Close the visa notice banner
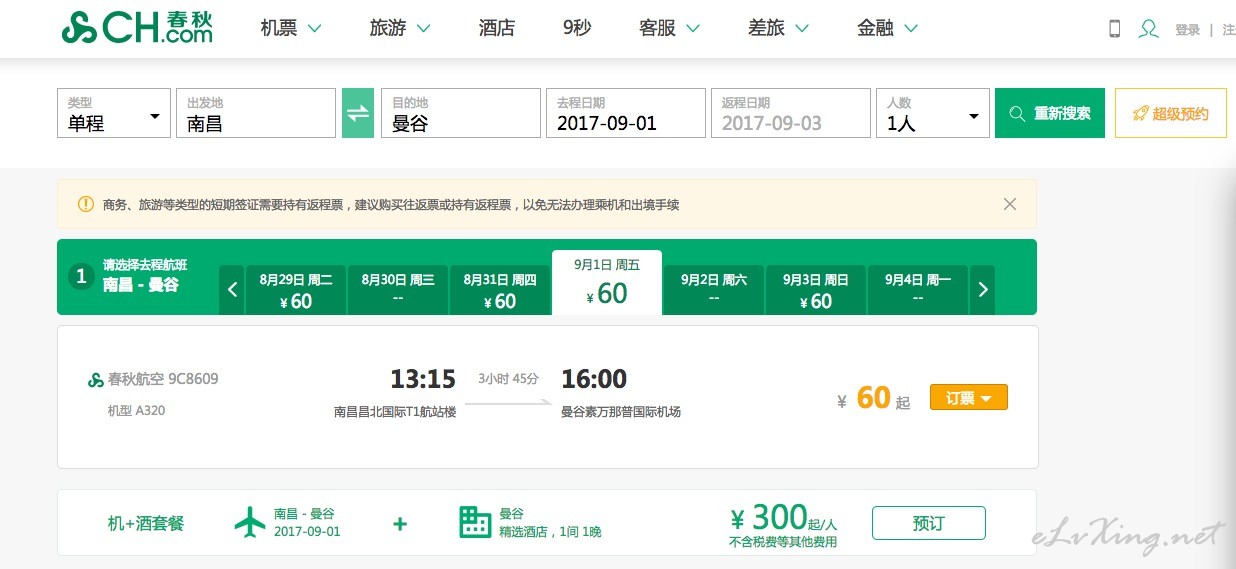The height and width of the screenshot is (569, 1236). click(x=1009, y=204)
